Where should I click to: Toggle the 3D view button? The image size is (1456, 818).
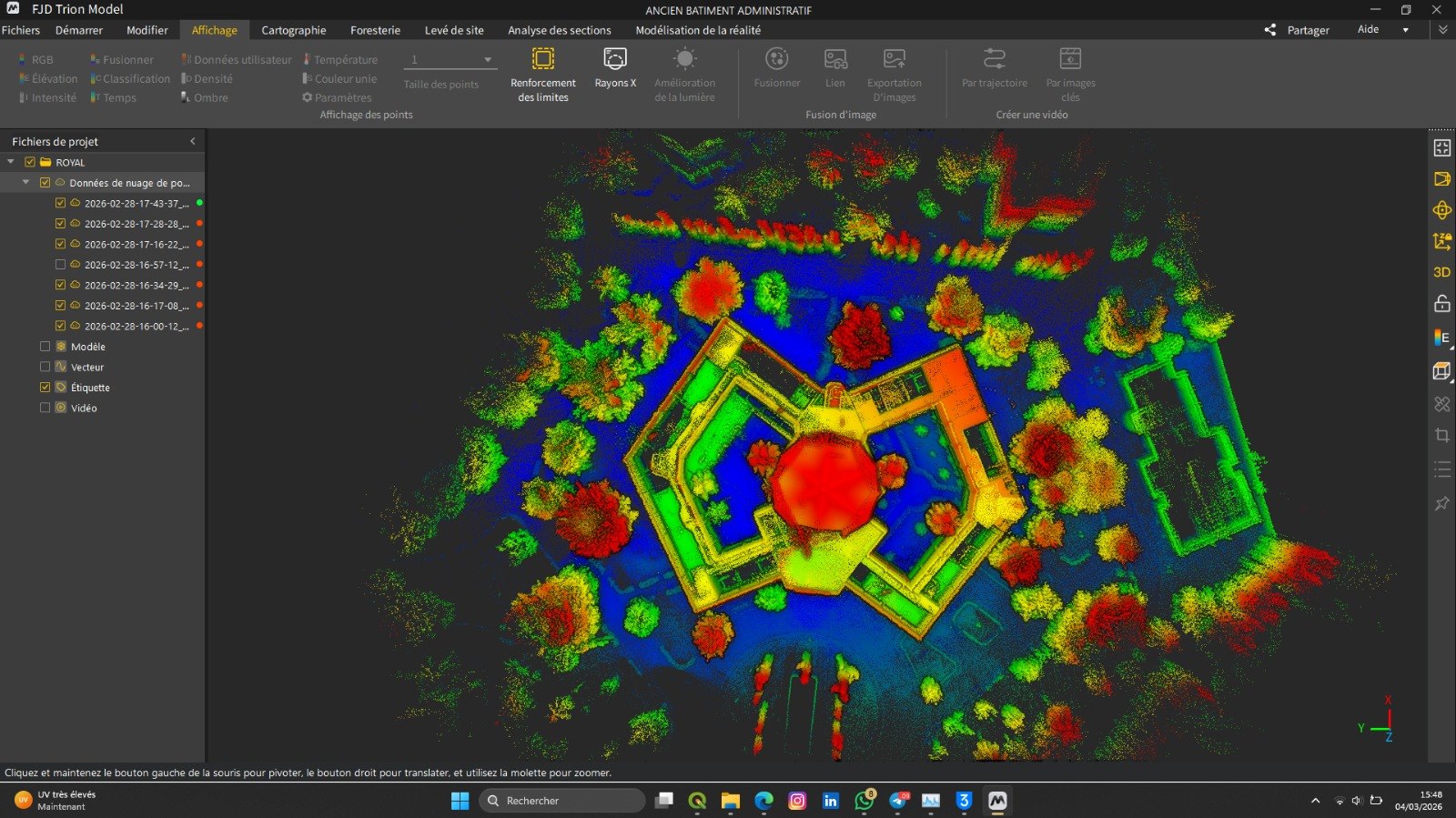point(1441,272)
